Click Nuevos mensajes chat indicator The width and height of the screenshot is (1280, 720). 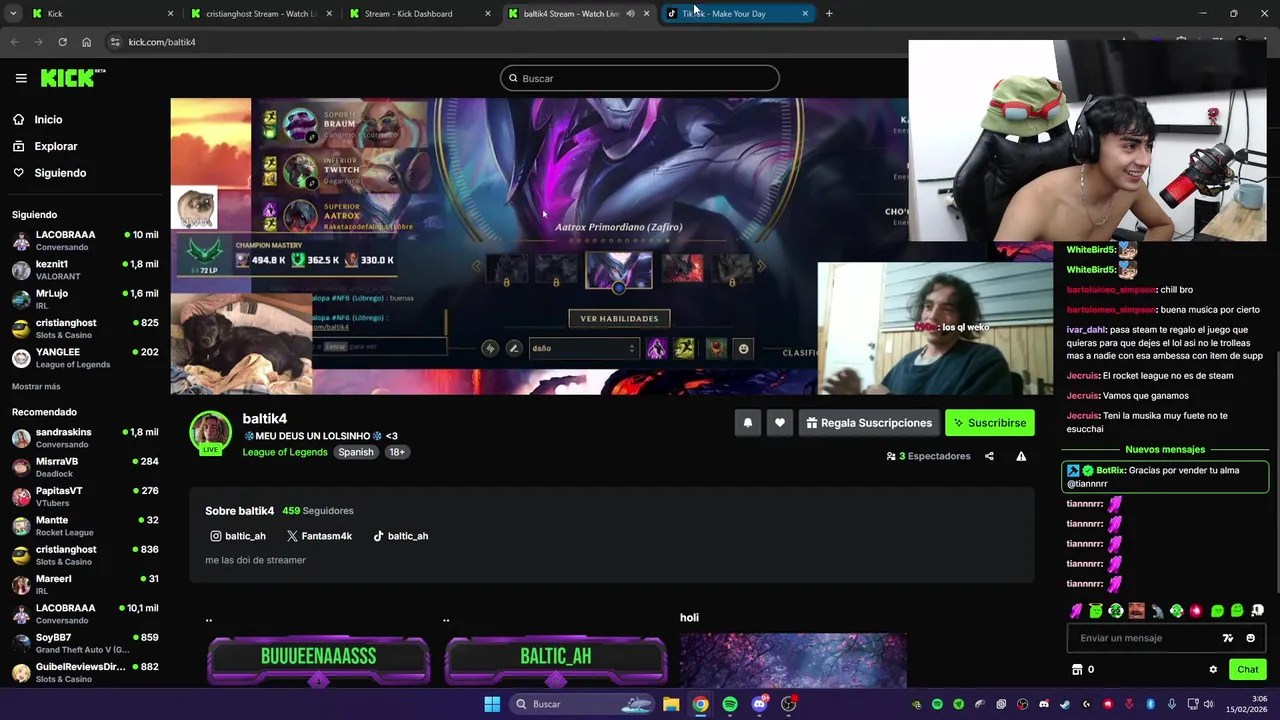[1165, 450]
